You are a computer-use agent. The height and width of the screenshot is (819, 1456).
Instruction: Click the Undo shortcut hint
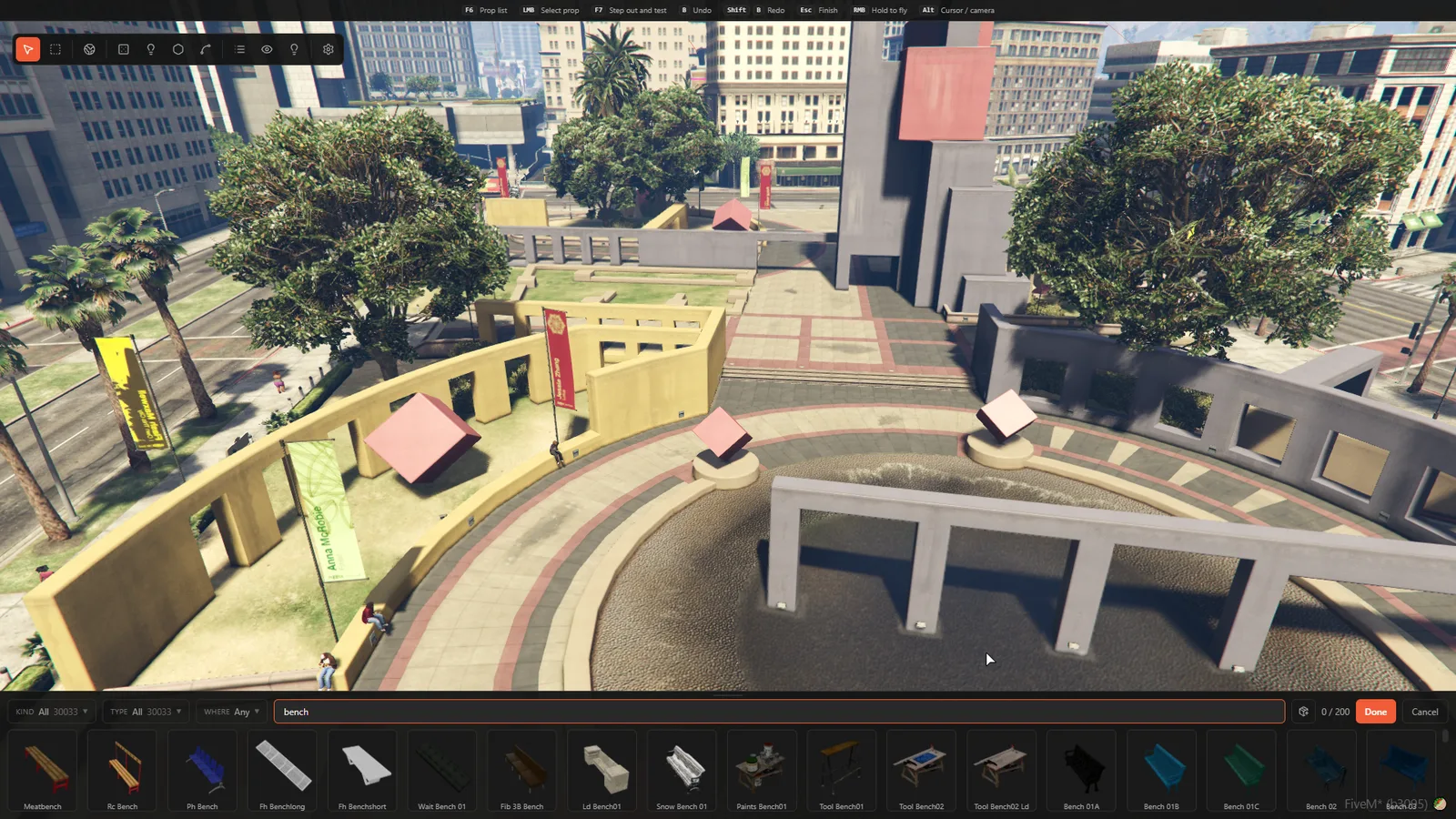[695, 10]
